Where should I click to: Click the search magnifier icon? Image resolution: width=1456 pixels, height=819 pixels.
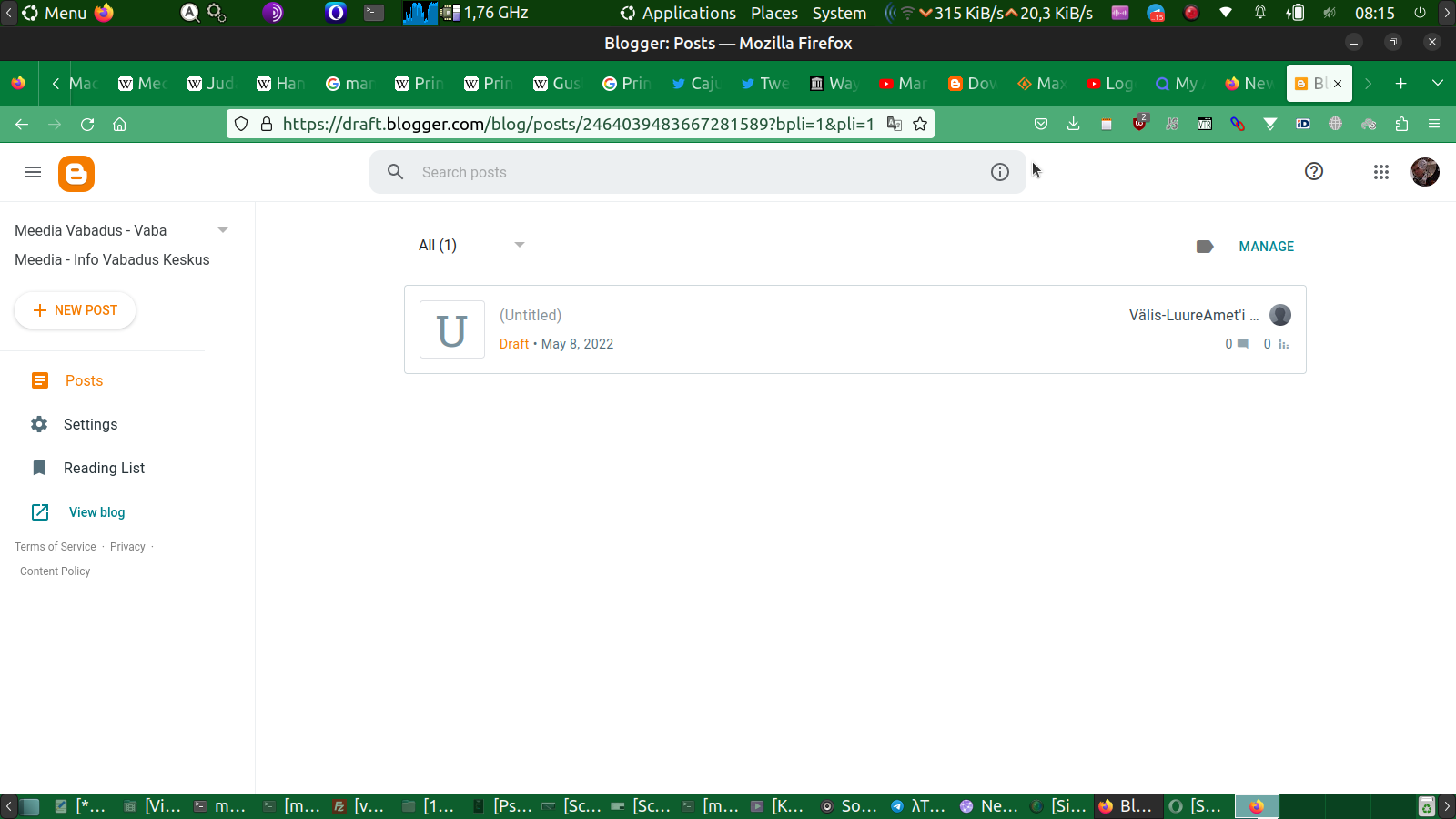click(395, 172)
